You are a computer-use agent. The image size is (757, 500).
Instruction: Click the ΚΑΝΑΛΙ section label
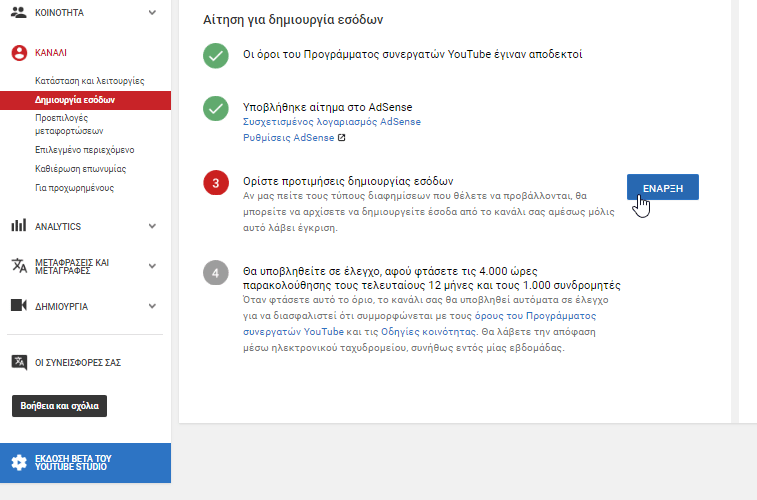coord(51,53)
